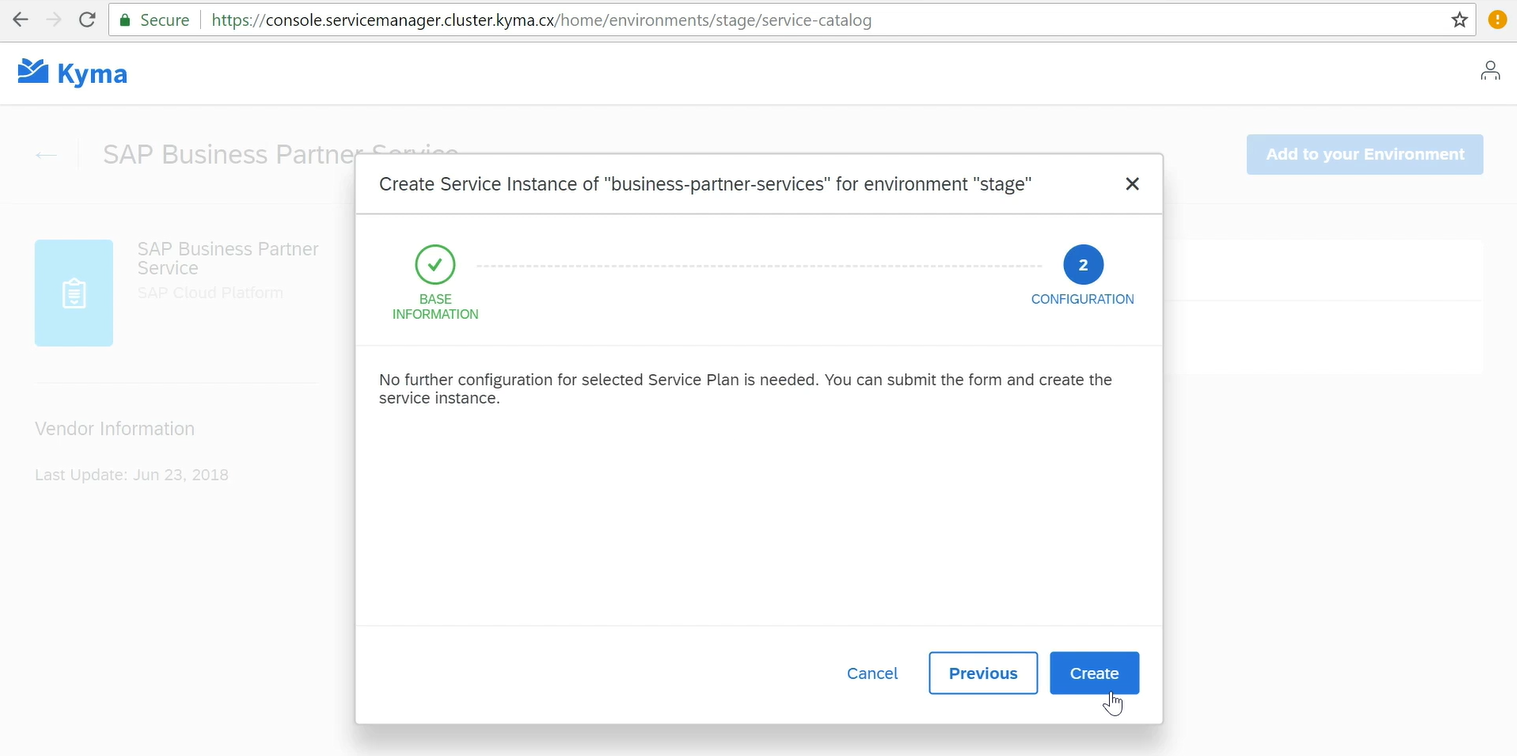Select the Configuration step 2 circle

point(1083,265)
